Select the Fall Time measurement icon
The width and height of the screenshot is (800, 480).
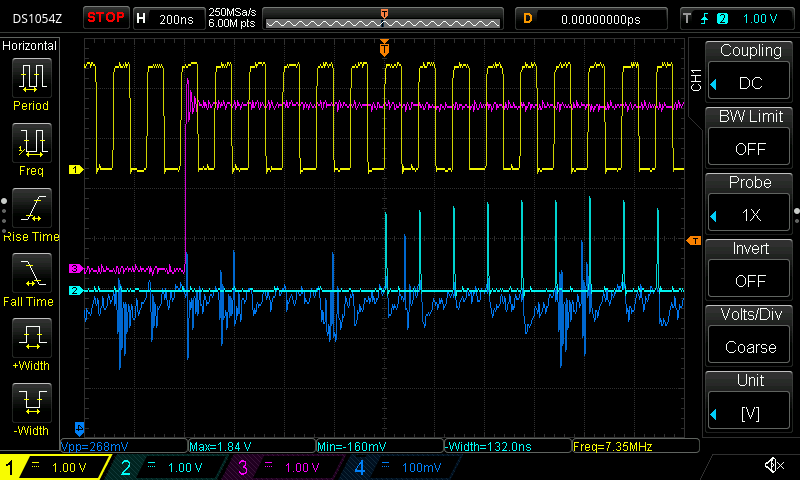pyautogui.click(x=31, y=272)
